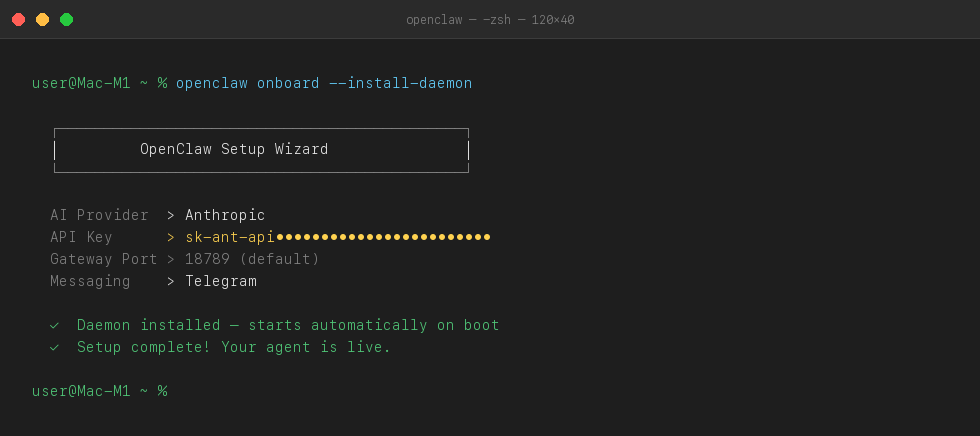Click the Daemon installed status message

(x=288, y=325)
